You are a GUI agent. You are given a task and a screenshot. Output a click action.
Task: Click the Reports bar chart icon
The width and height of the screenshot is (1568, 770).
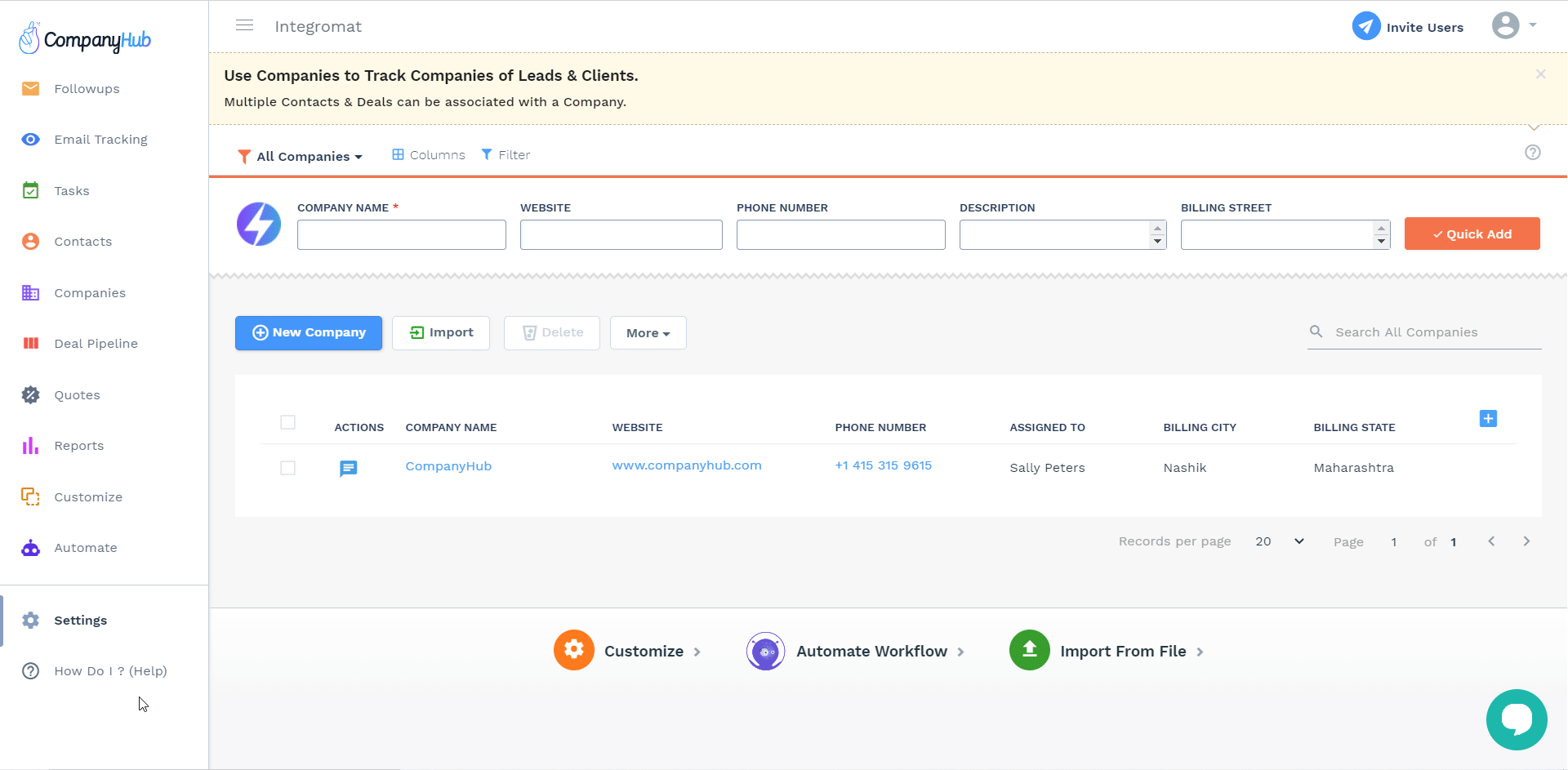[31, 446]
